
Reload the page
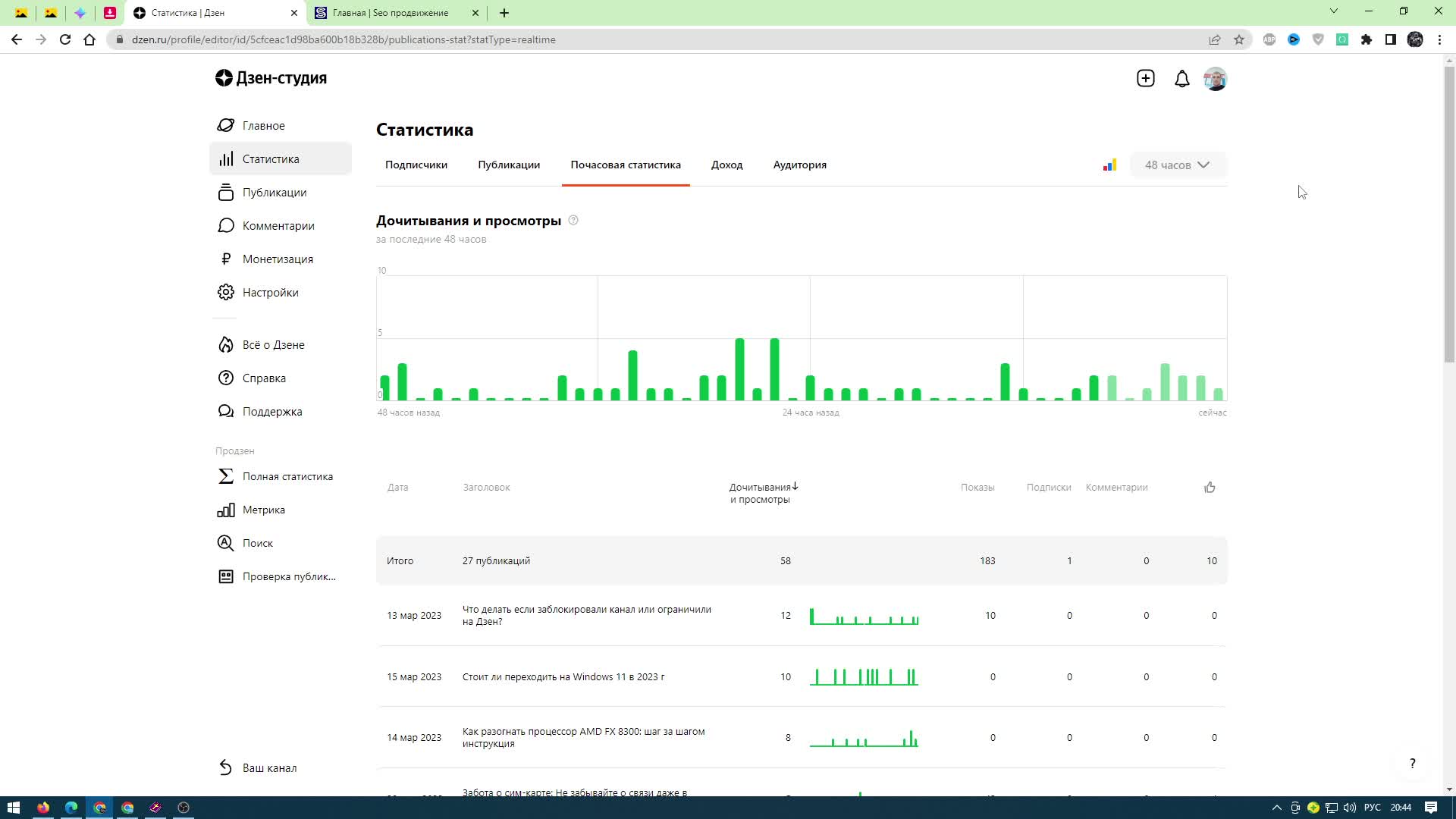point(65,39)
